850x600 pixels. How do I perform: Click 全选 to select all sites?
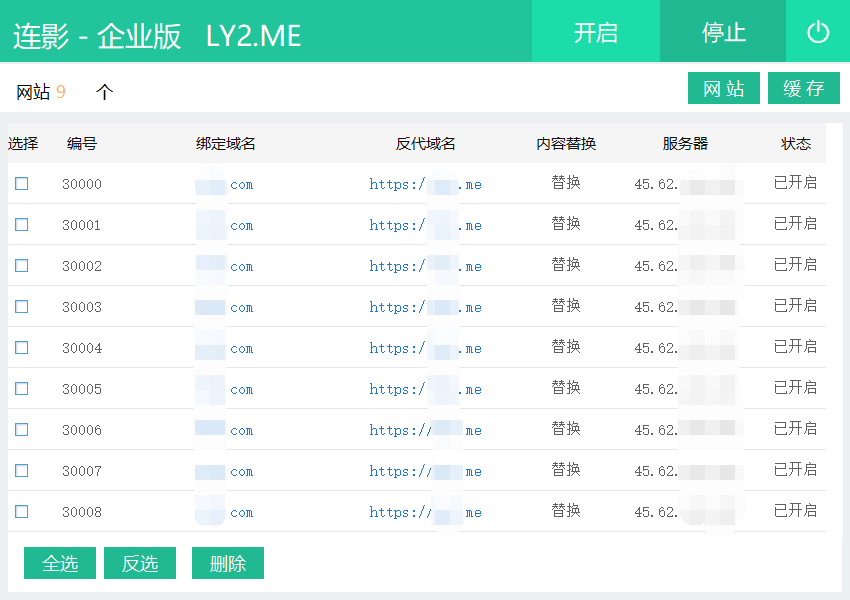[x=60, y=563]
